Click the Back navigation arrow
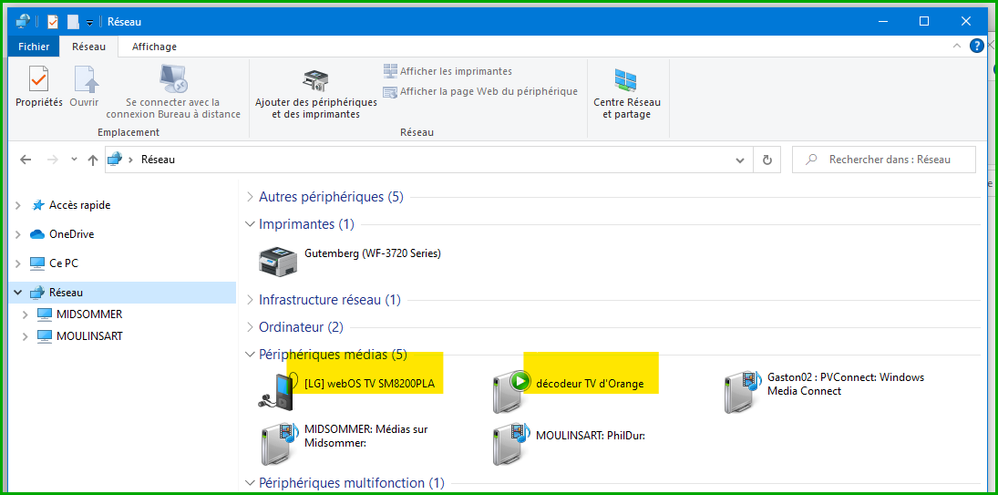Viewport: 998px width, 495px height. [25, 160]
